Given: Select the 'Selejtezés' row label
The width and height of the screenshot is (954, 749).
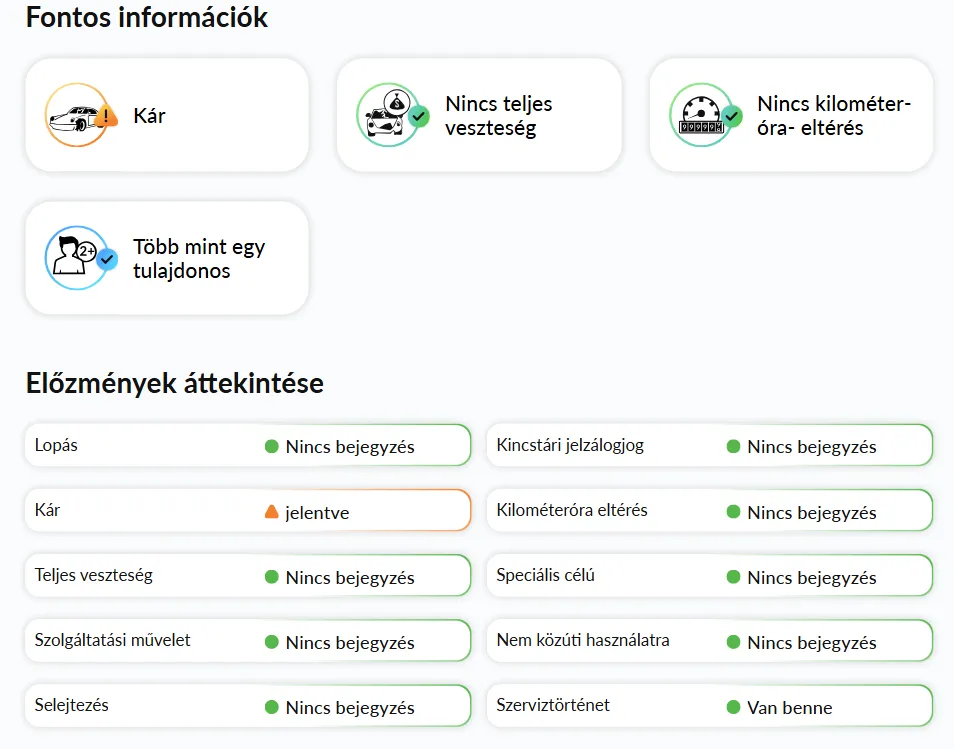Looking at the screenshot, I should pos(72,705).
